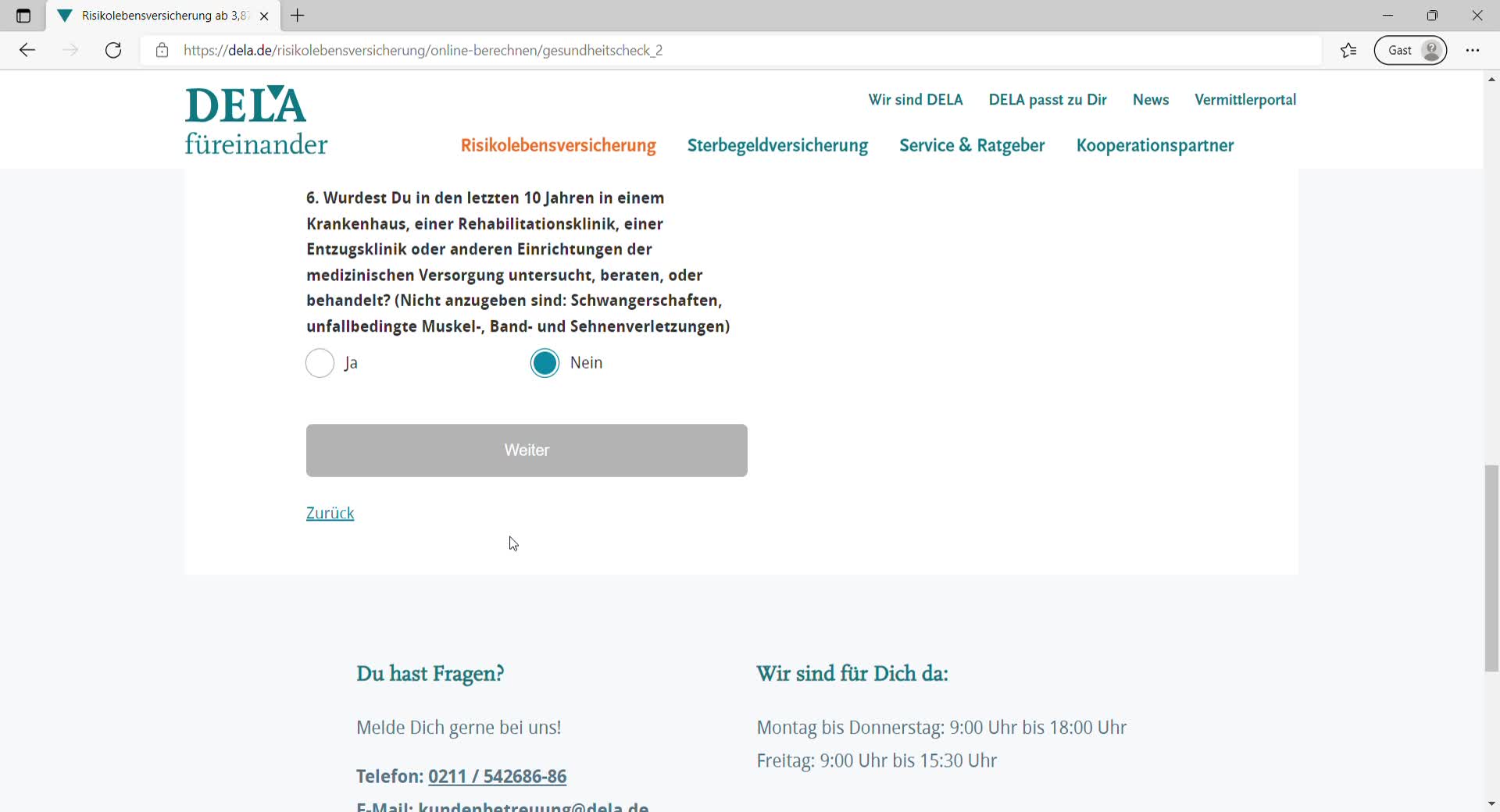Click the DELA füreinander logo
The height and width of the screenshot is (812, 1500).
pos(255,121)
